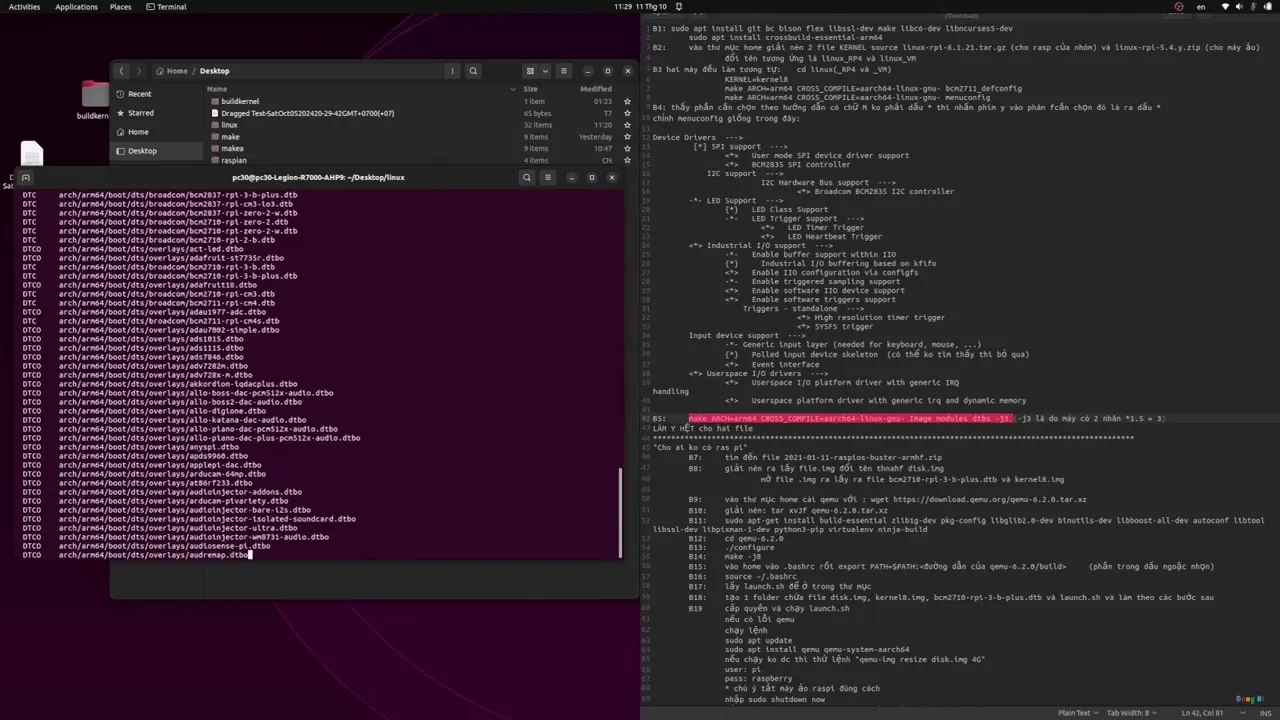Go forward in the Files window
The width and height of the screenshot is (1280, 720).
[138, 71]
